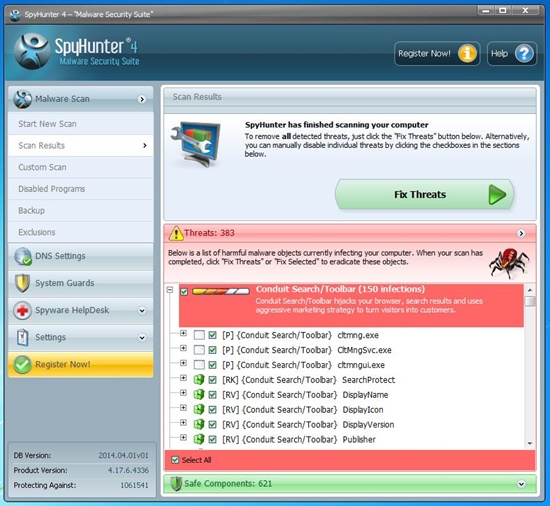This screenshot has height=506, width=550.
Task: Expand the Safe Components section
Action: [521, 484]
